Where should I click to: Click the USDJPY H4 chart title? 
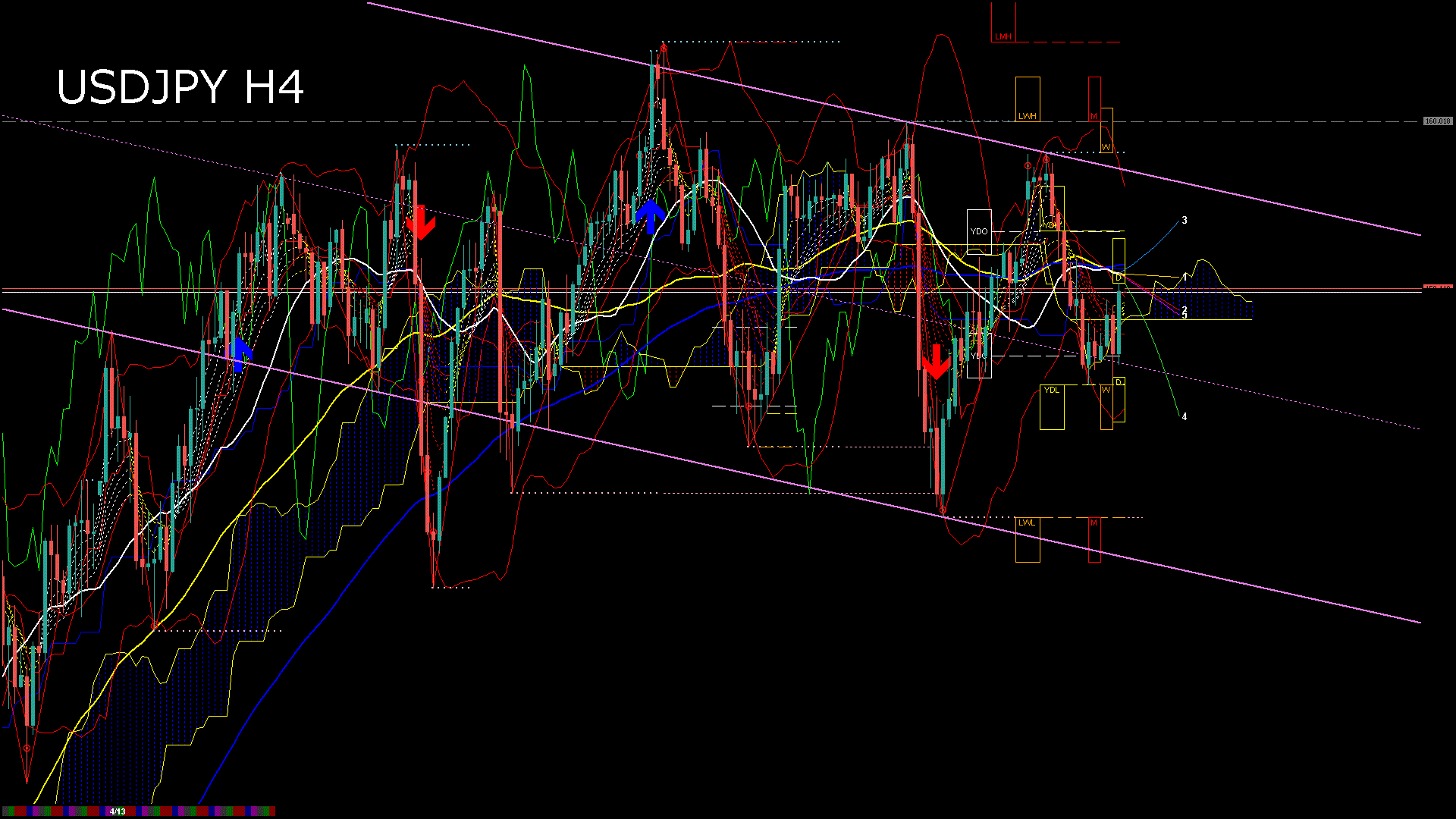coord(182,87)
